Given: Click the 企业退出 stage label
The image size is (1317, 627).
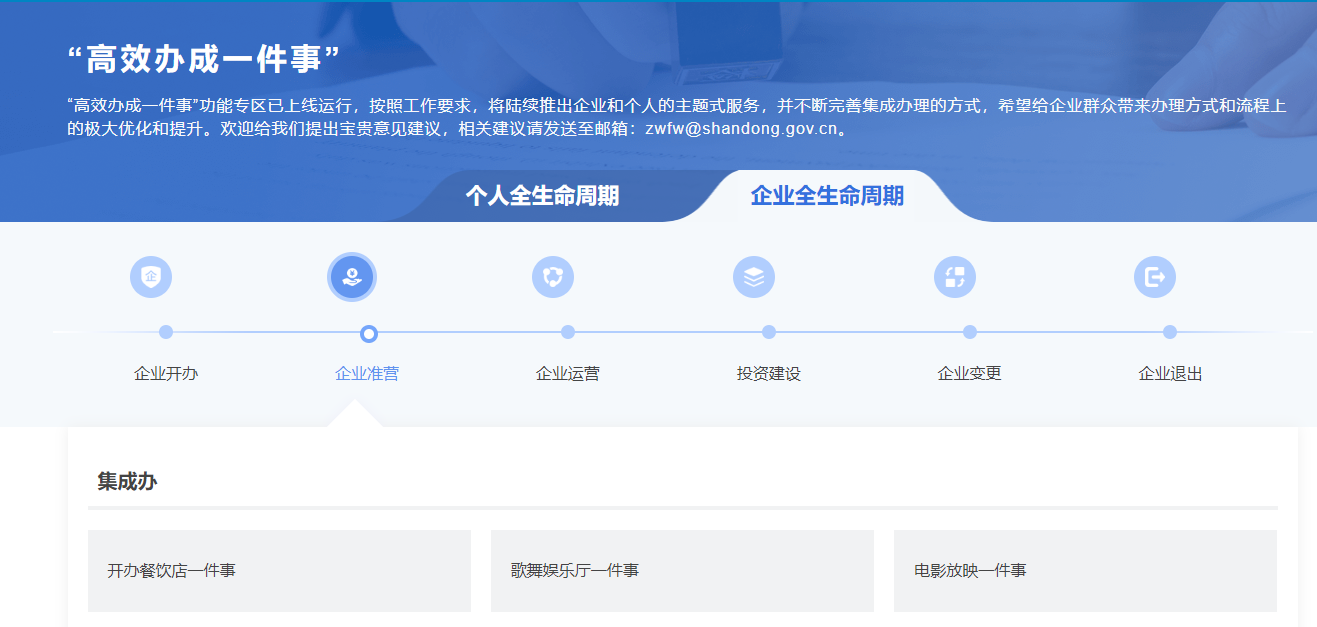Looking at the screenshot, I should [1170, 374].
